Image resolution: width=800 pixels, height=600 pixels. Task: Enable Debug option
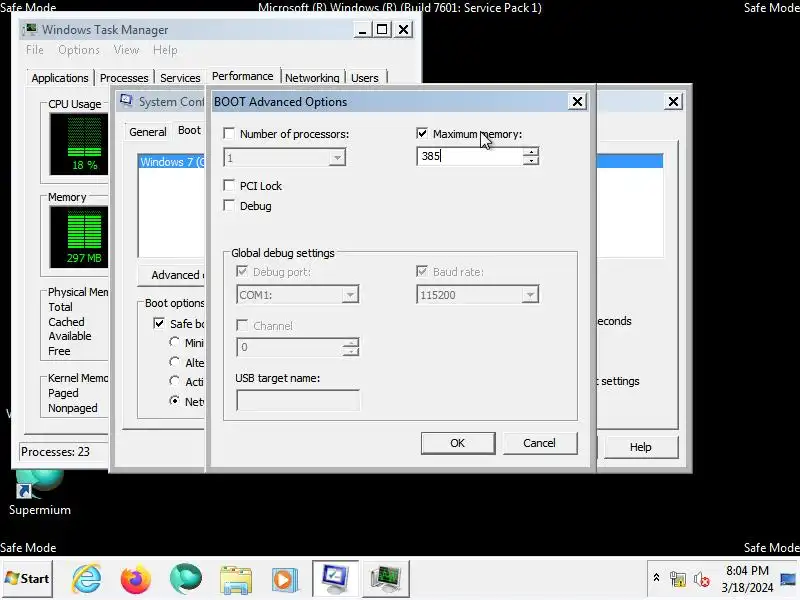click(229, 206)
